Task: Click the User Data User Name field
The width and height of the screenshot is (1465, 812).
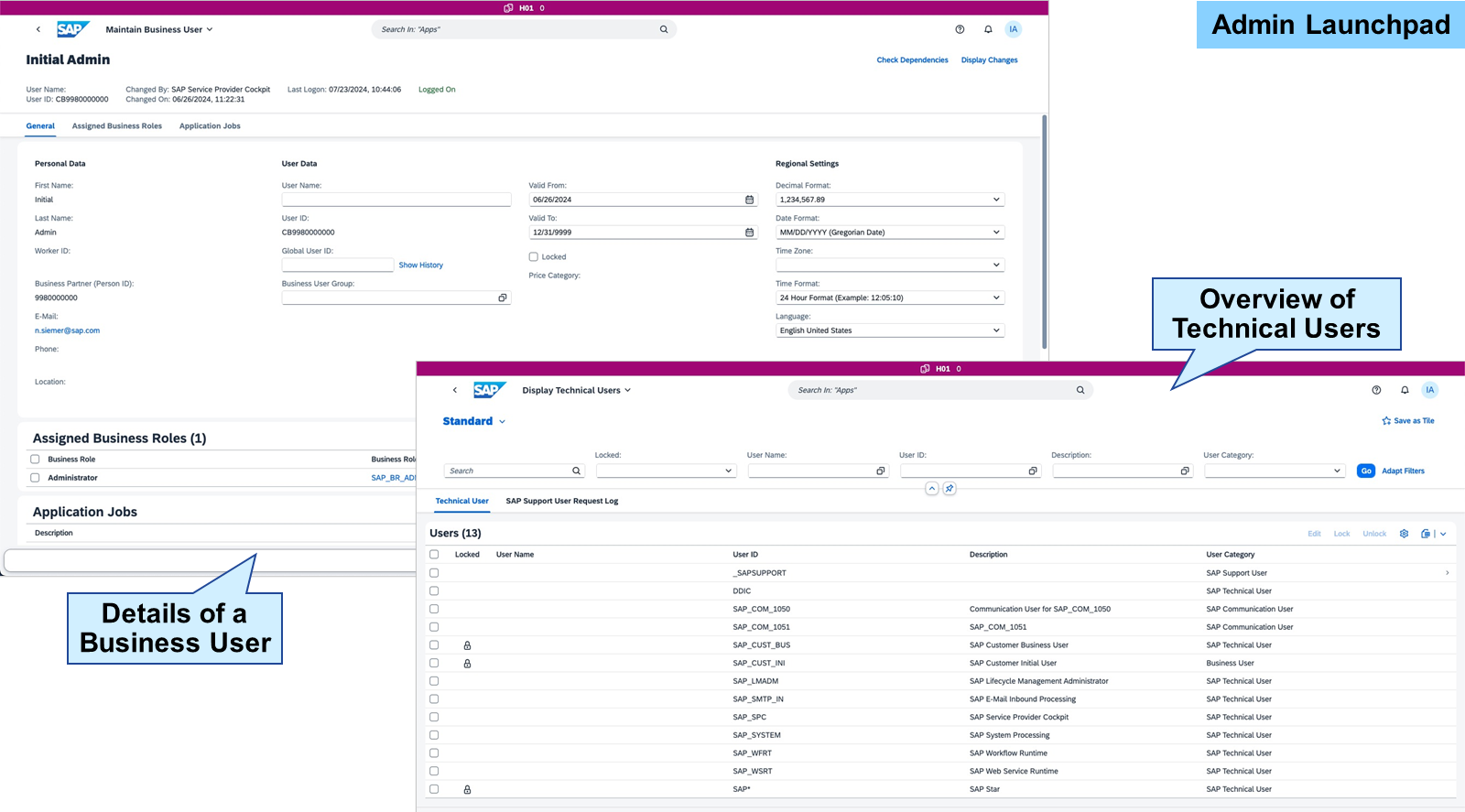Action: pyautogui.click(x=396, y=200)
